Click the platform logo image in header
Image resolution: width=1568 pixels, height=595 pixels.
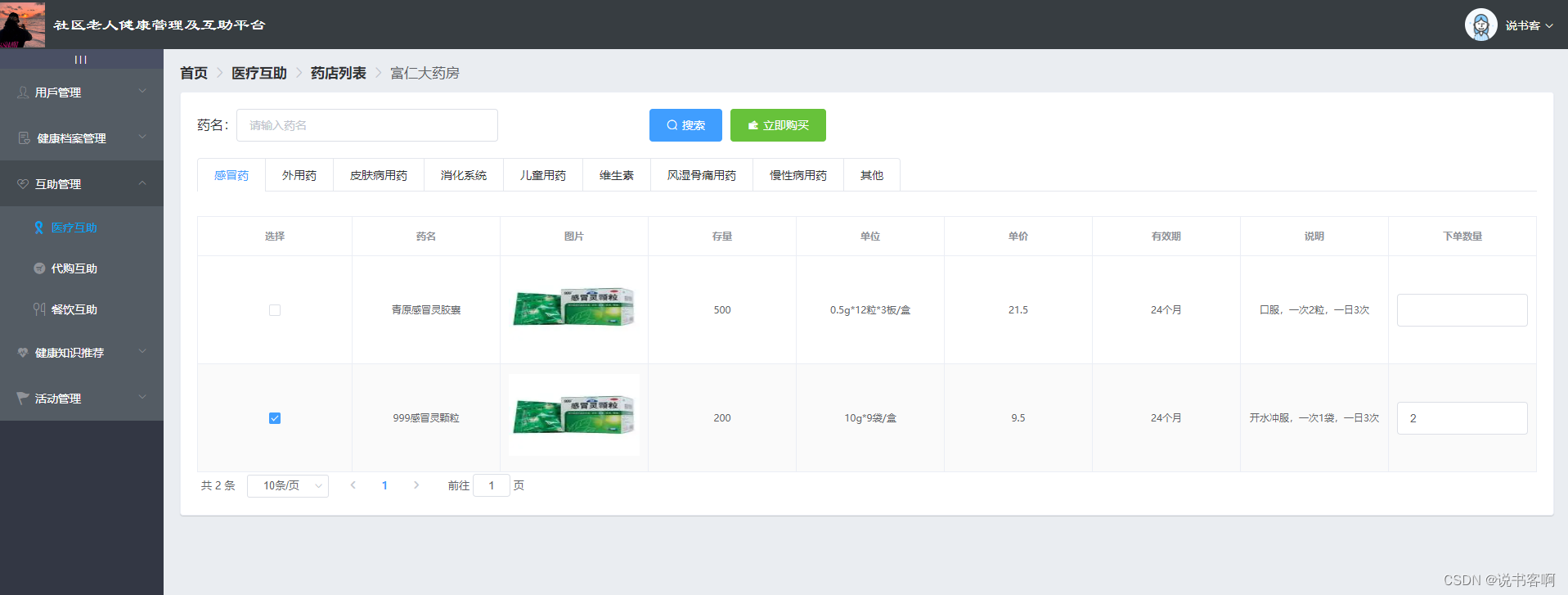pos(23,25)
